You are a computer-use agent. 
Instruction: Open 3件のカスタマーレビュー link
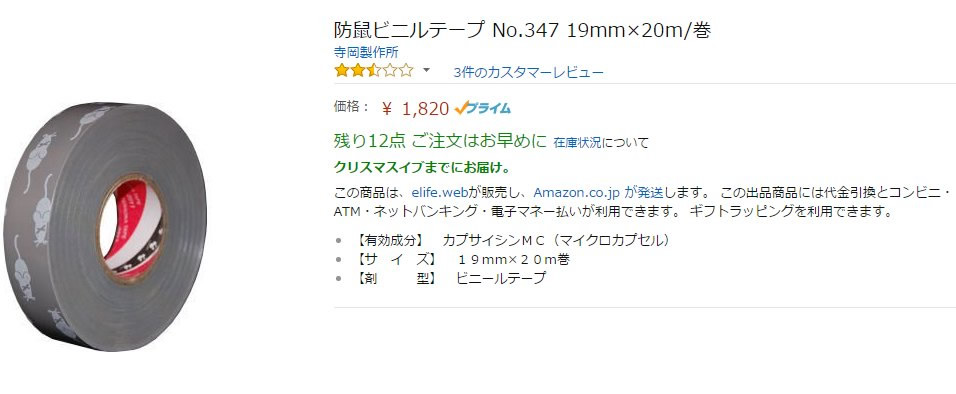[529, 73]
